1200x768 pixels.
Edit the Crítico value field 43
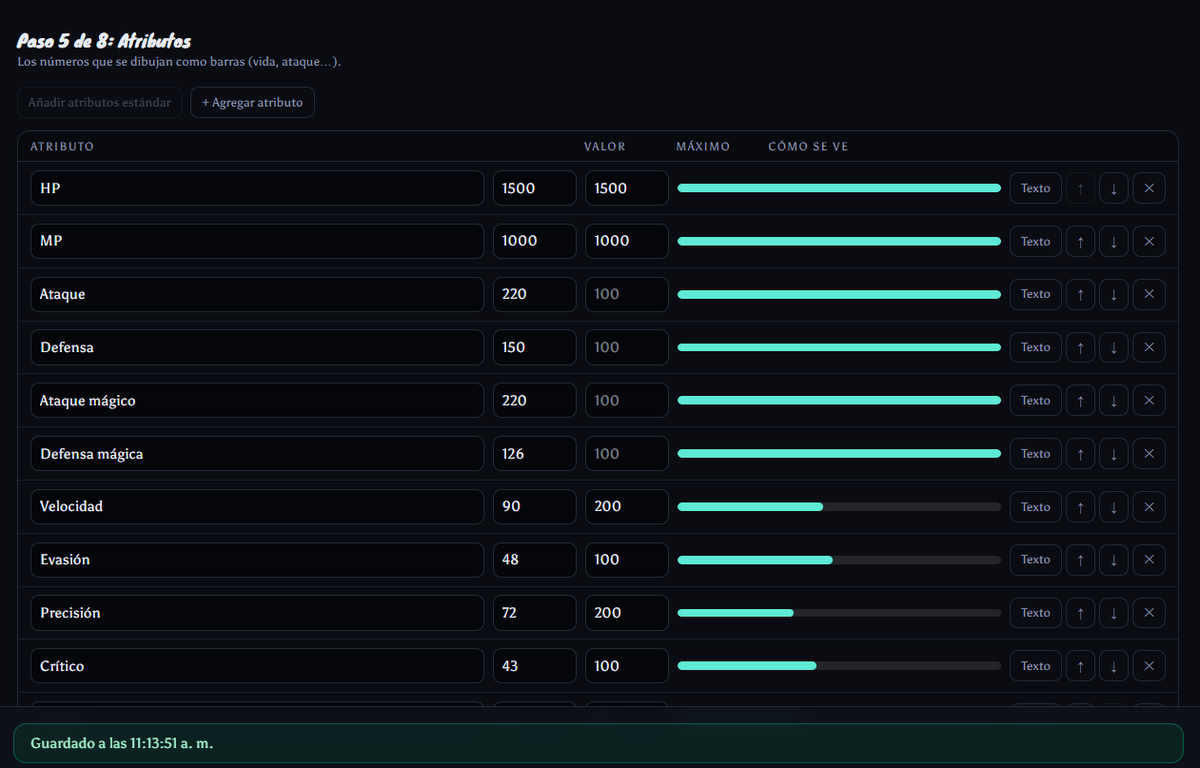click(x=535, y=666)
